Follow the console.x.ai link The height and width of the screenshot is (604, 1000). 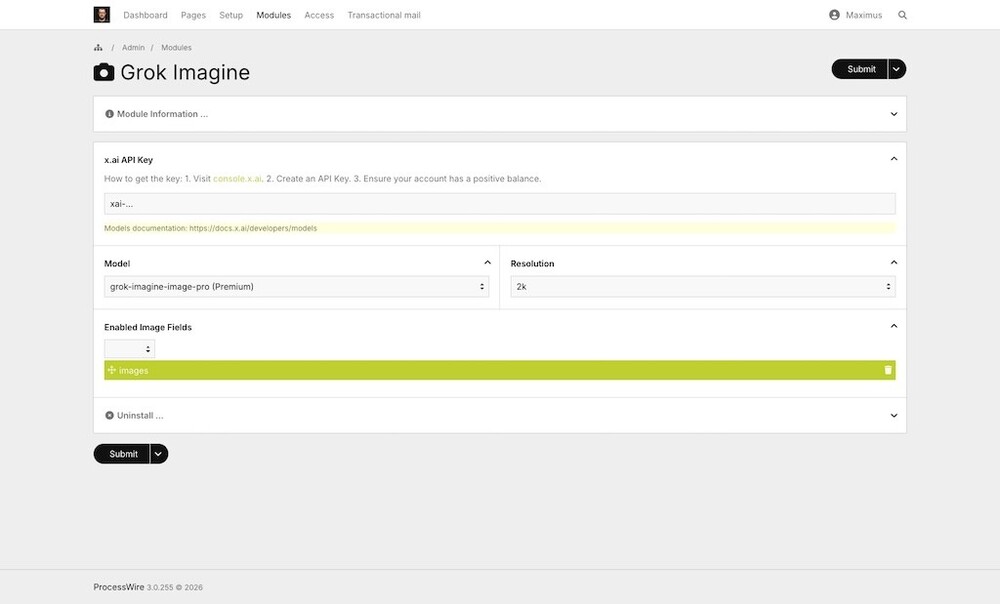[x=237, y=179]
